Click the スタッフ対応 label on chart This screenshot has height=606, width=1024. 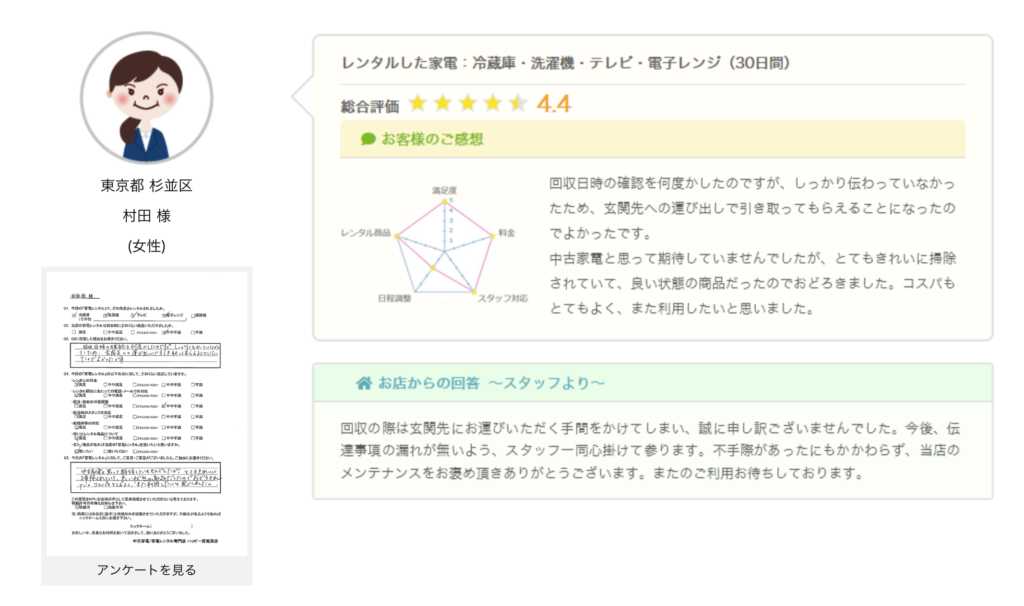coord(502,299)
